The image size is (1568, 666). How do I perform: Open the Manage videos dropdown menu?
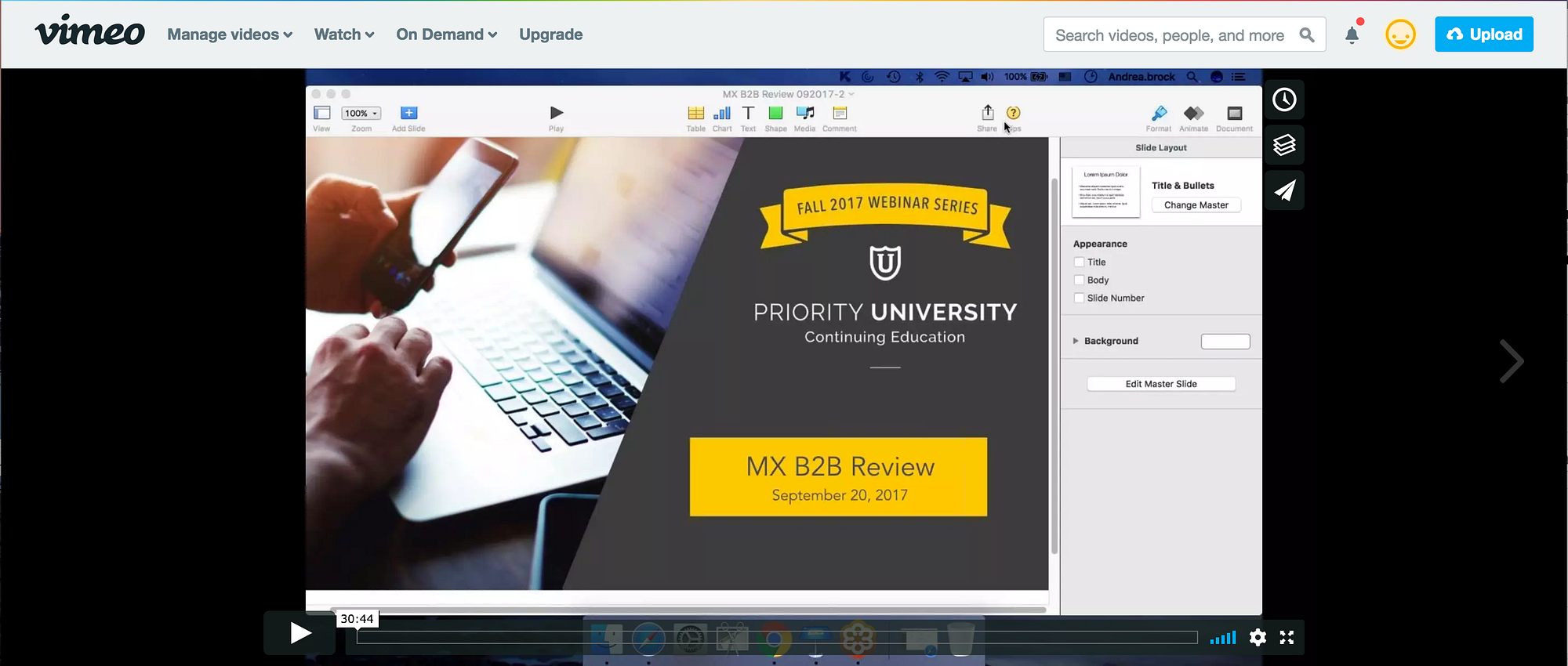(230, 34)
